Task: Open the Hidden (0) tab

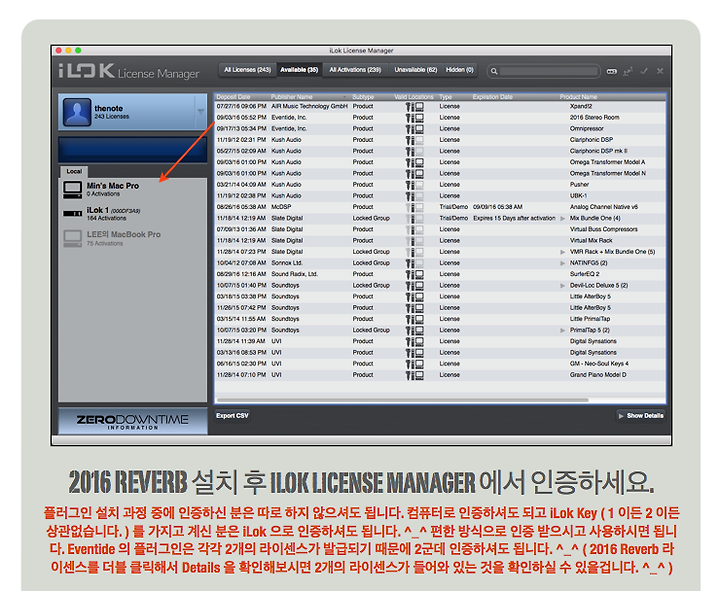Action: point(460,70)
